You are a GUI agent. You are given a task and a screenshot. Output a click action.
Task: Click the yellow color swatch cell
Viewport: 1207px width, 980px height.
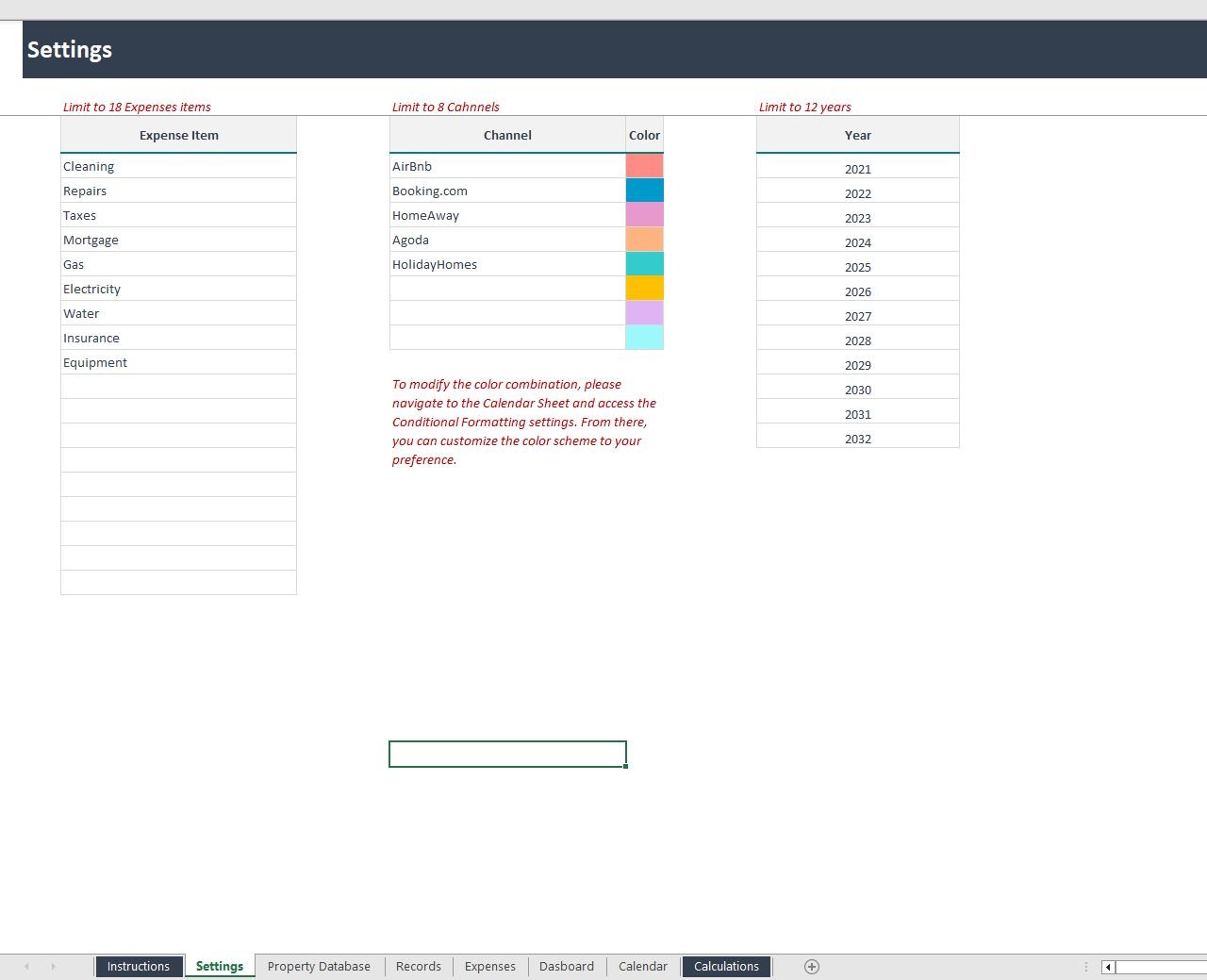click(x=644, y=289)
